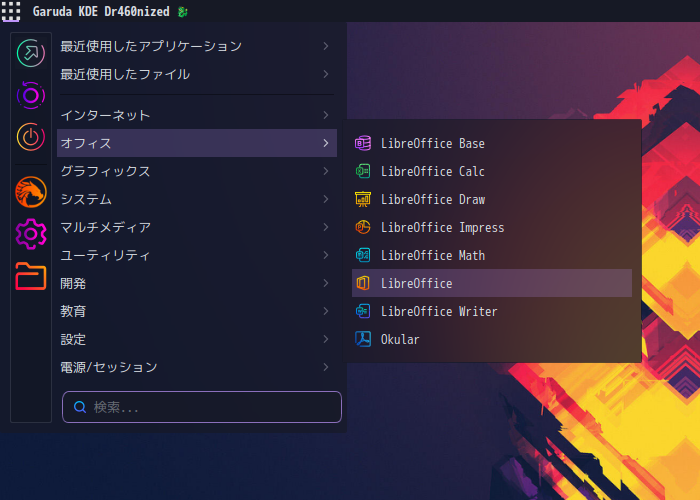Open the ユーティリティ category

click(x=197, y=255)
